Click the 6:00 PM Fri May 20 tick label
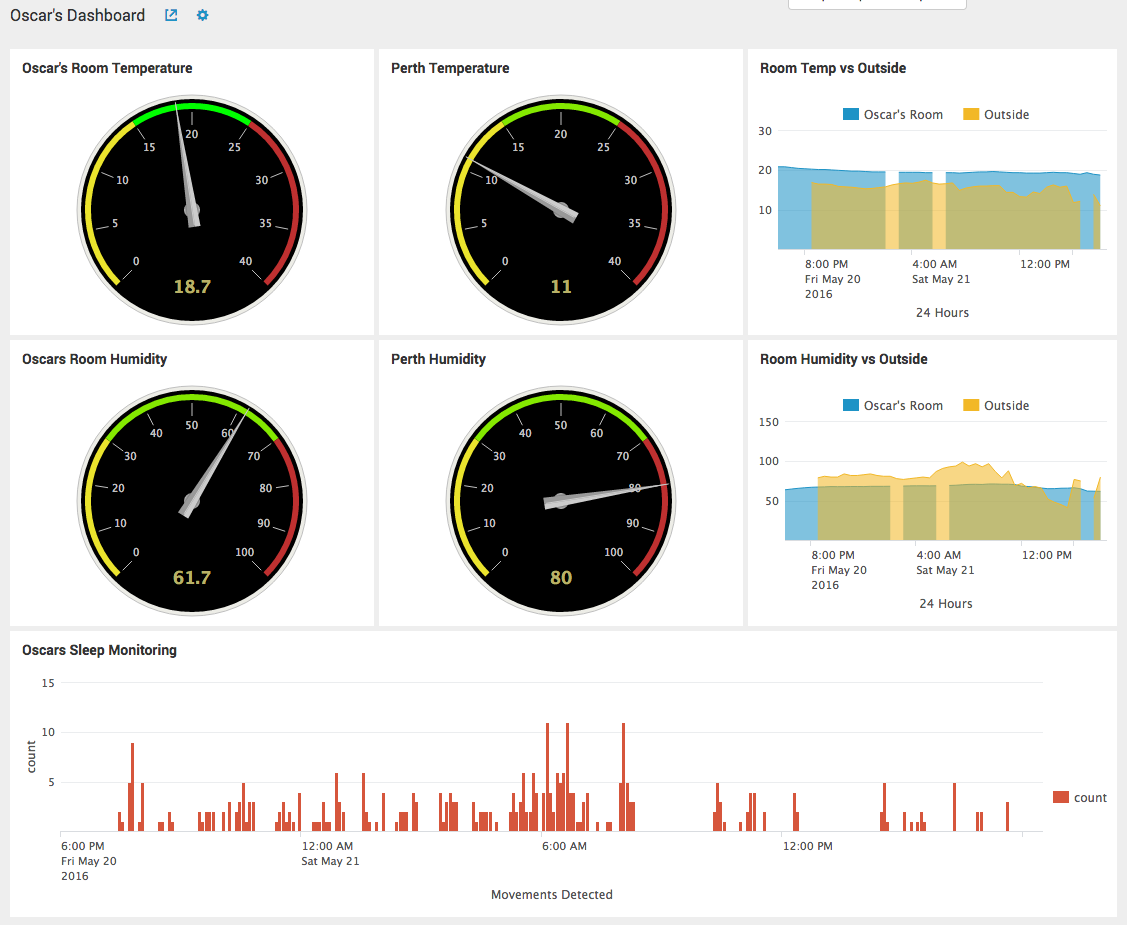Viewport: 1127px width, 925px height. pyautogui.click(x=88, y=861)
